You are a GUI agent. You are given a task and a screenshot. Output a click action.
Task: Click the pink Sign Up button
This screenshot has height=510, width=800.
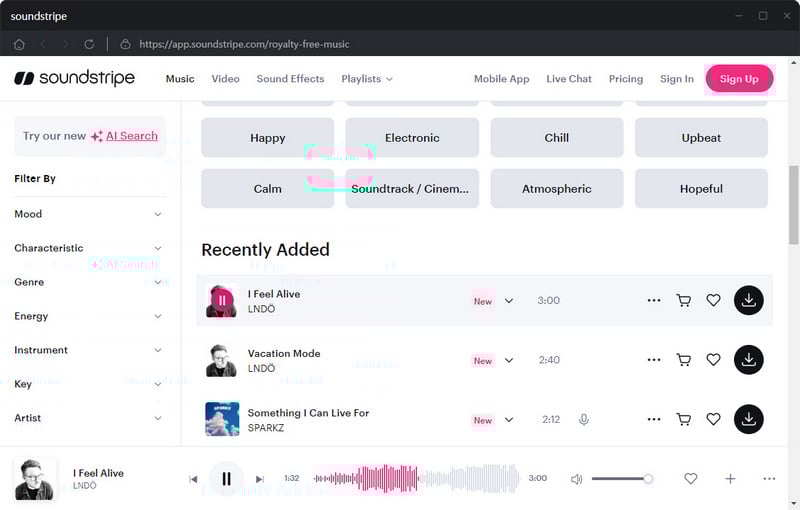click(739, 79)
